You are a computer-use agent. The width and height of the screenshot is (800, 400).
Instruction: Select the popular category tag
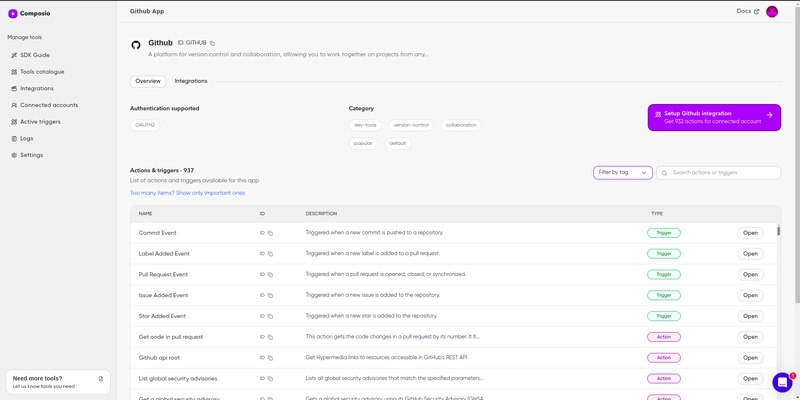click(x=363, y=143)
